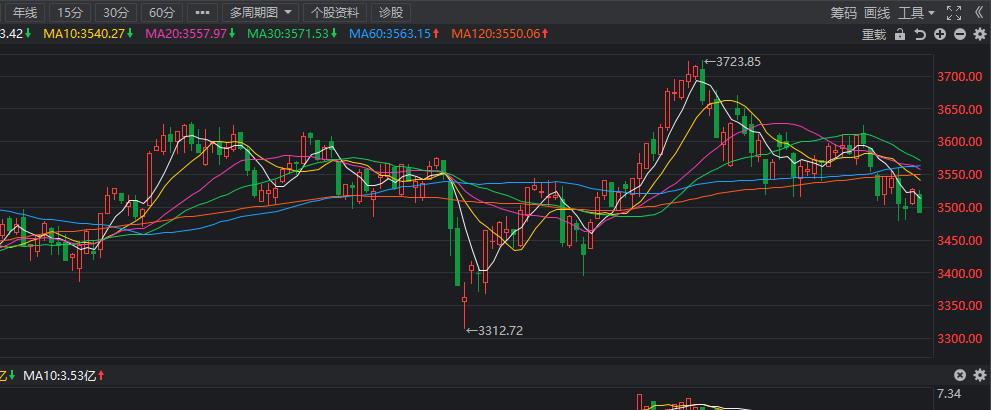Image resolution: width=991 pixels, height=410 pixels.
Task: Click the volume MA10:3.53亿 label
Action: [64, 375]
